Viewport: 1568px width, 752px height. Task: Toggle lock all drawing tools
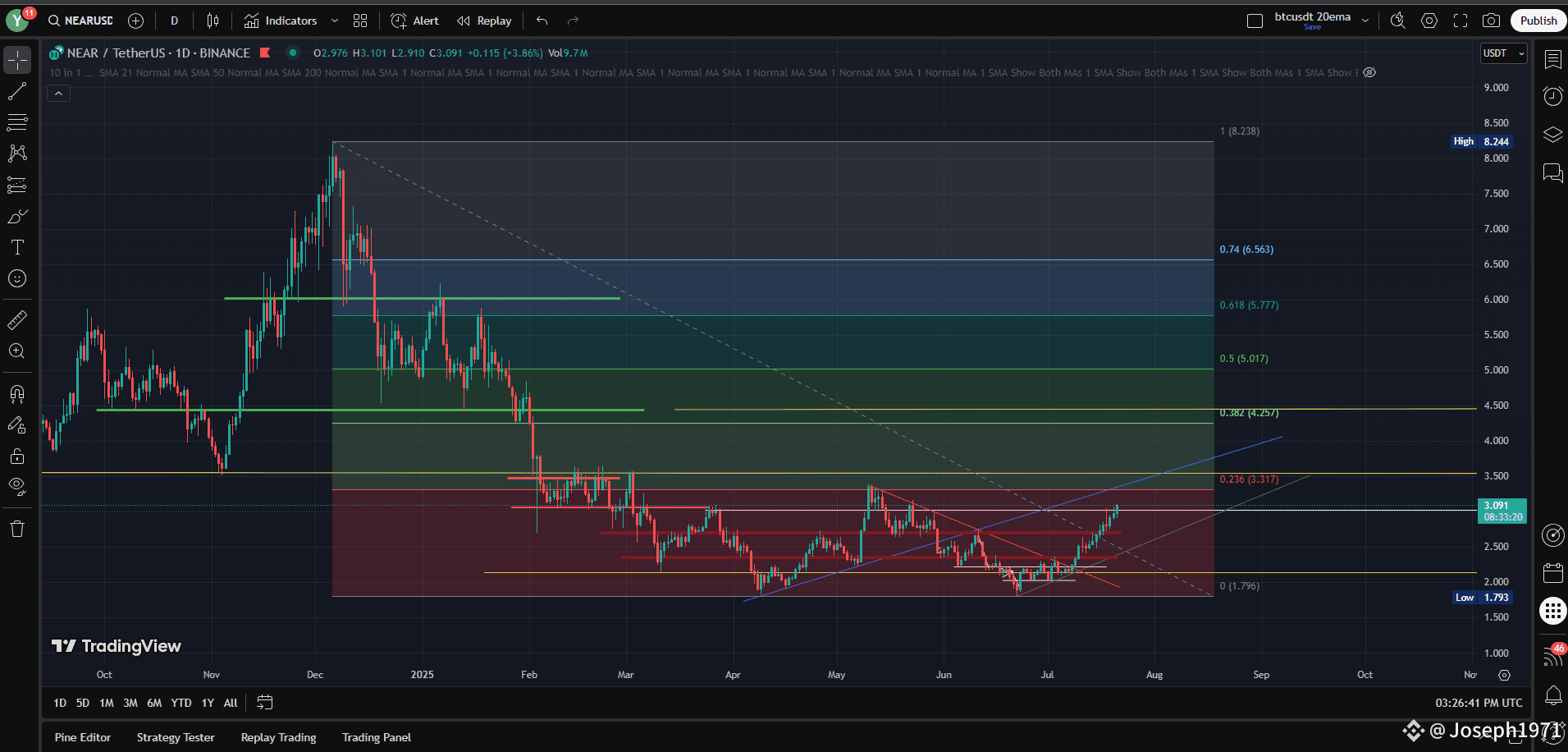pos(17,456)
